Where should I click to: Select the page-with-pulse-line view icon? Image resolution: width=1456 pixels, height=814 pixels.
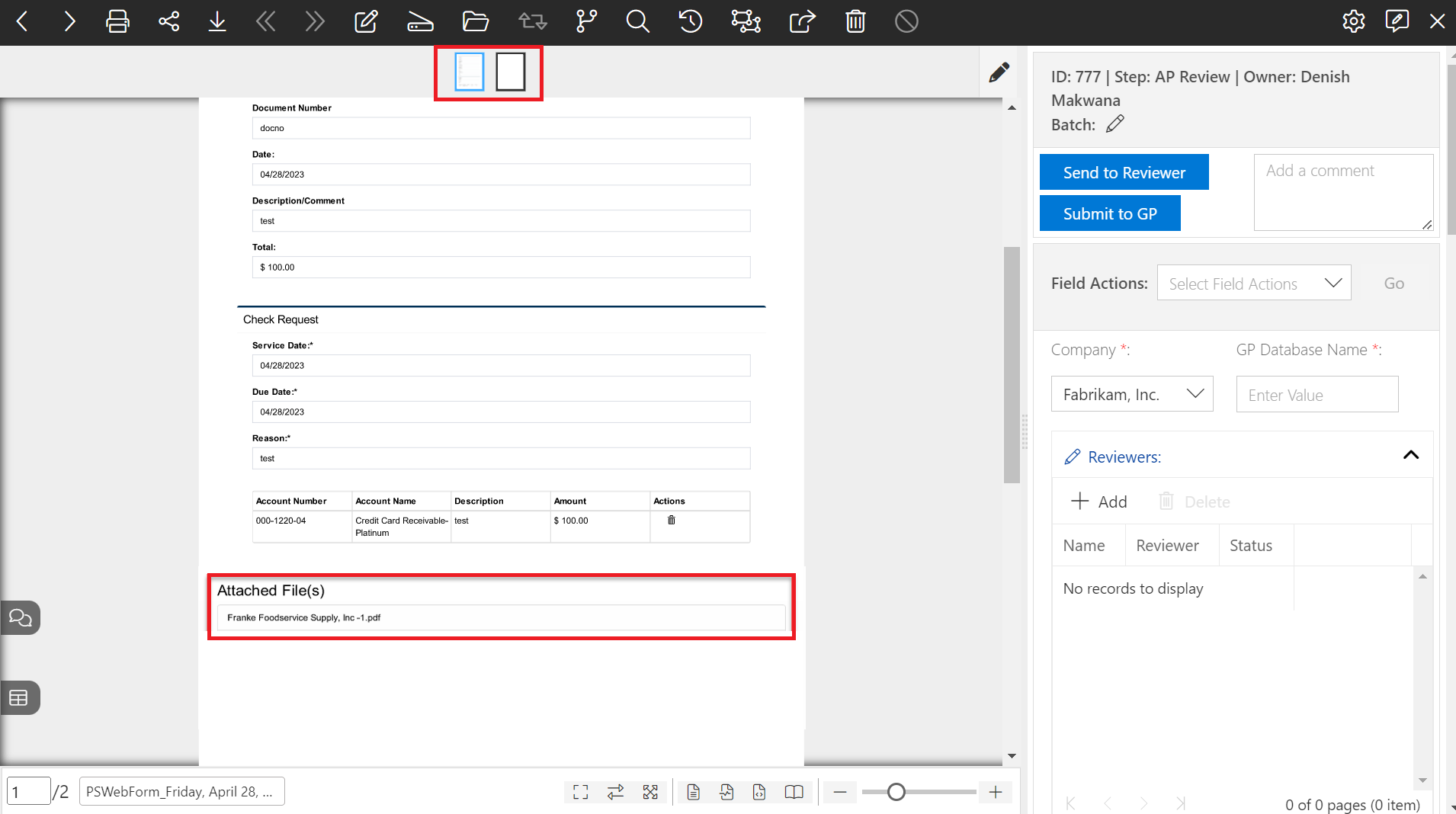point(726,792)
